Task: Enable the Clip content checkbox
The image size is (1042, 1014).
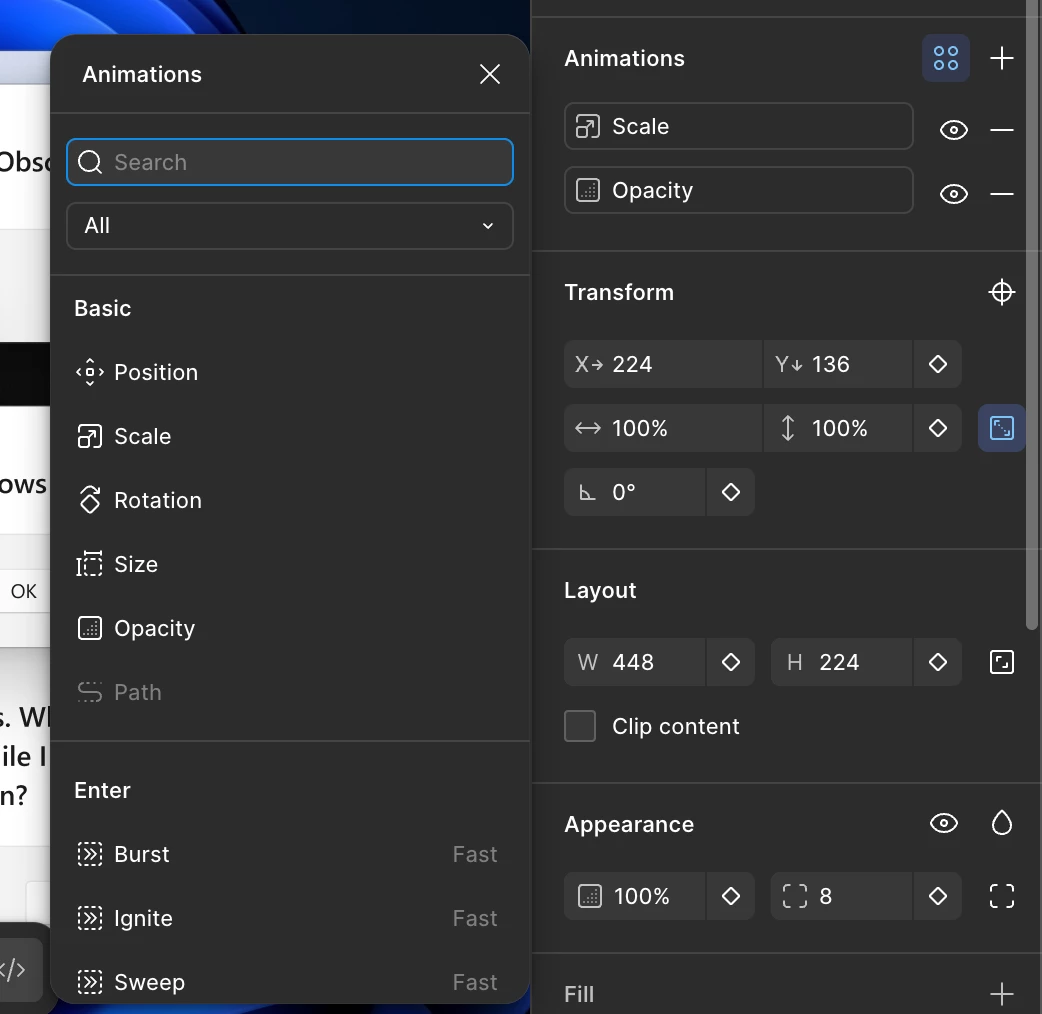Action: [580, 726]
